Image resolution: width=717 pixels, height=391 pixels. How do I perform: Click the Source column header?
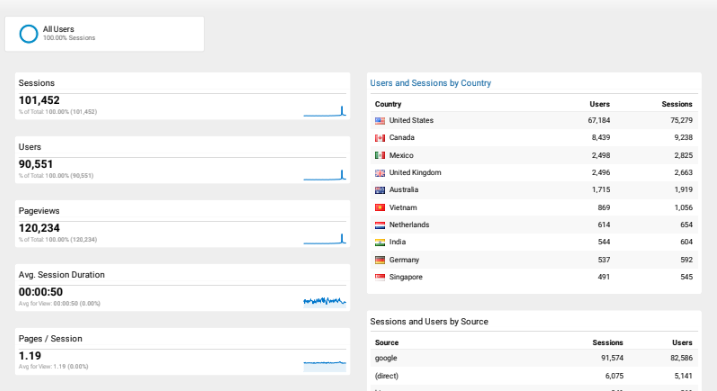click(387, 343)
